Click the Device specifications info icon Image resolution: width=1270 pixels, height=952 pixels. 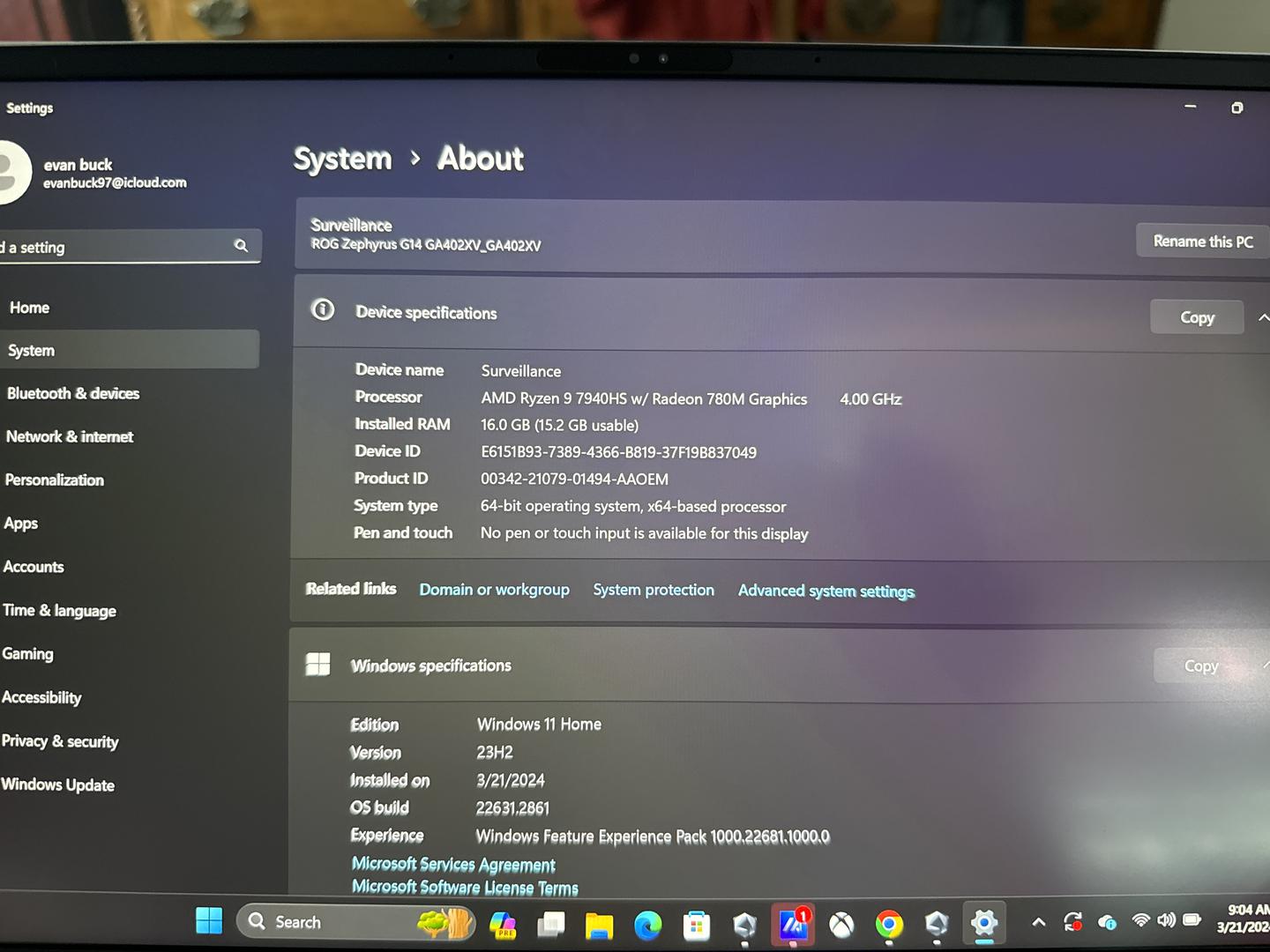coord(323,309)
